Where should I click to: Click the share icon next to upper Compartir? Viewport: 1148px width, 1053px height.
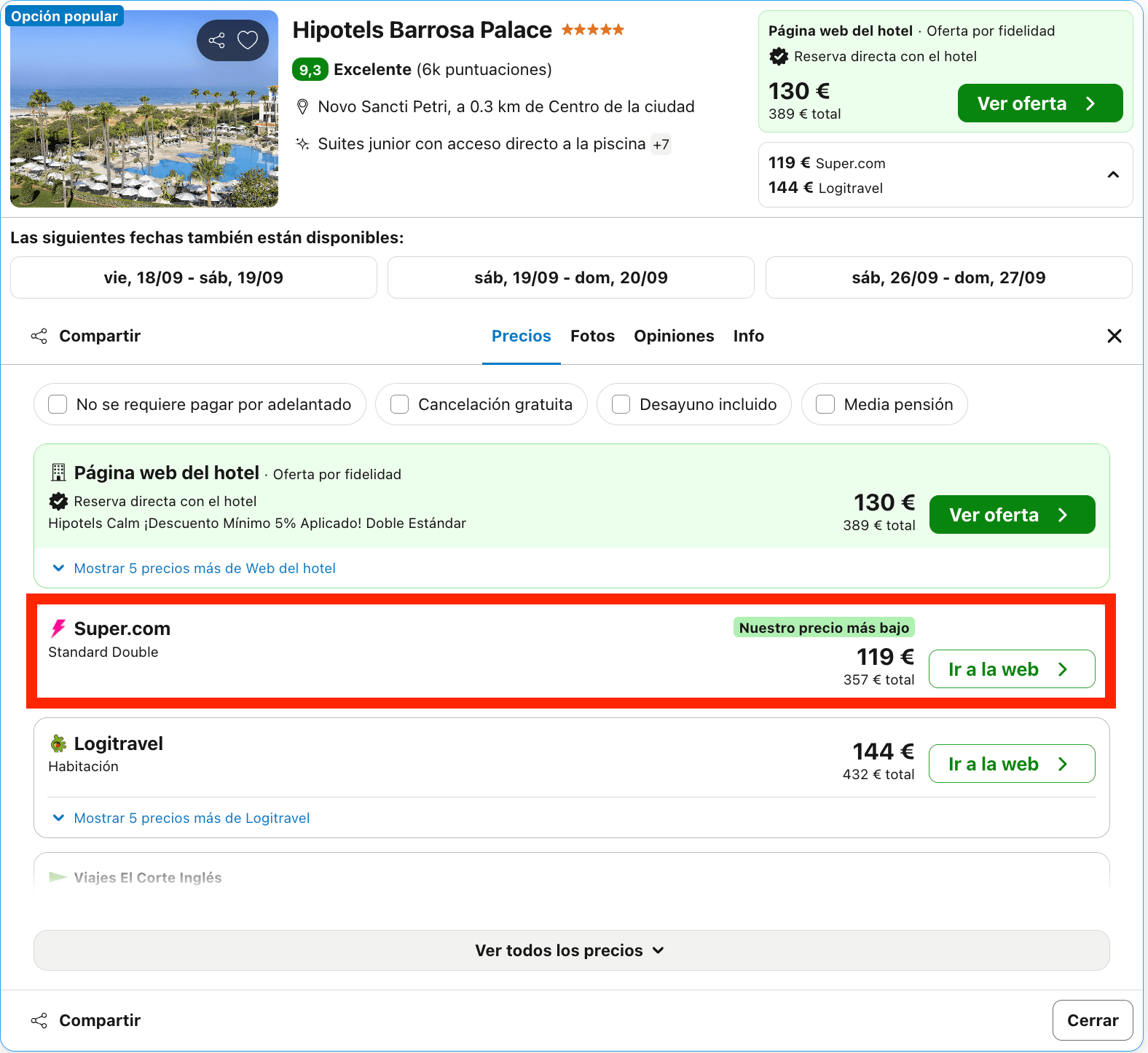tap(39, 336)
